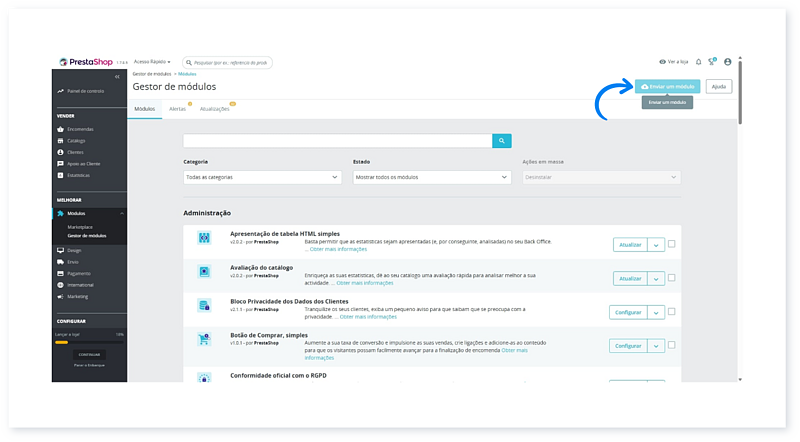
Task: Open the notifications bell
Action: coord(698,62)
